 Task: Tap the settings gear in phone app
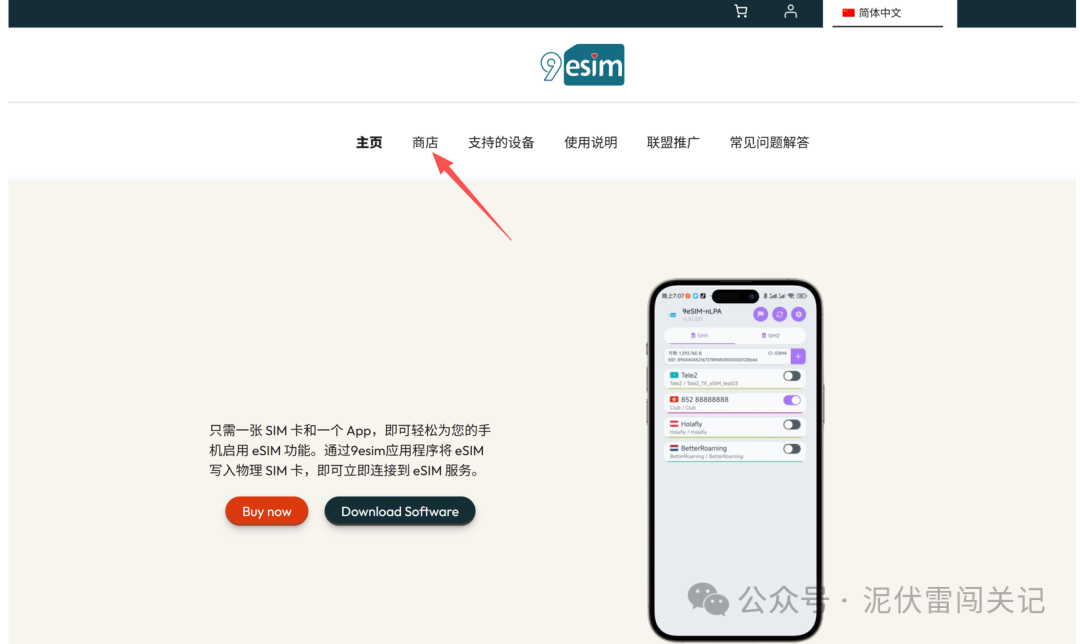click(x=798, y=314)
